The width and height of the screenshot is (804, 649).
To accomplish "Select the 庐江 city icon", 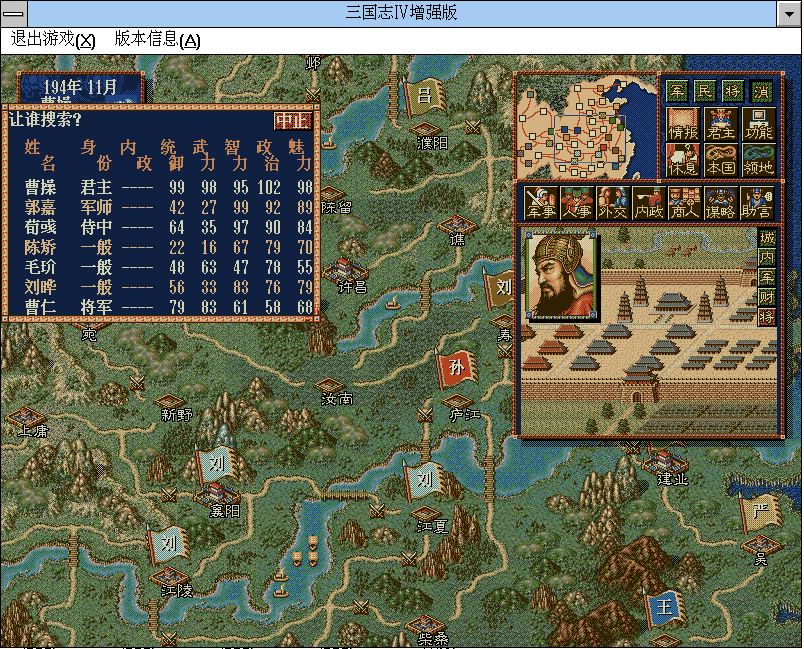I will [457, 401].
